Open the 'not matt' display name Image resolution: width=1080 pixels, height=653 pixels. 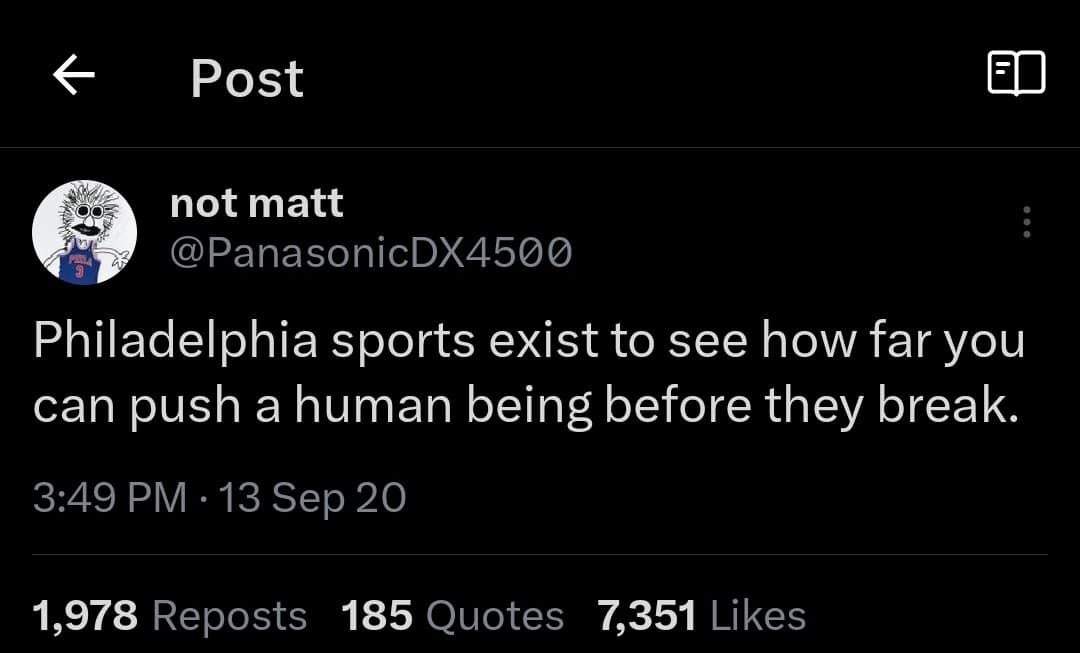point(257,203)
